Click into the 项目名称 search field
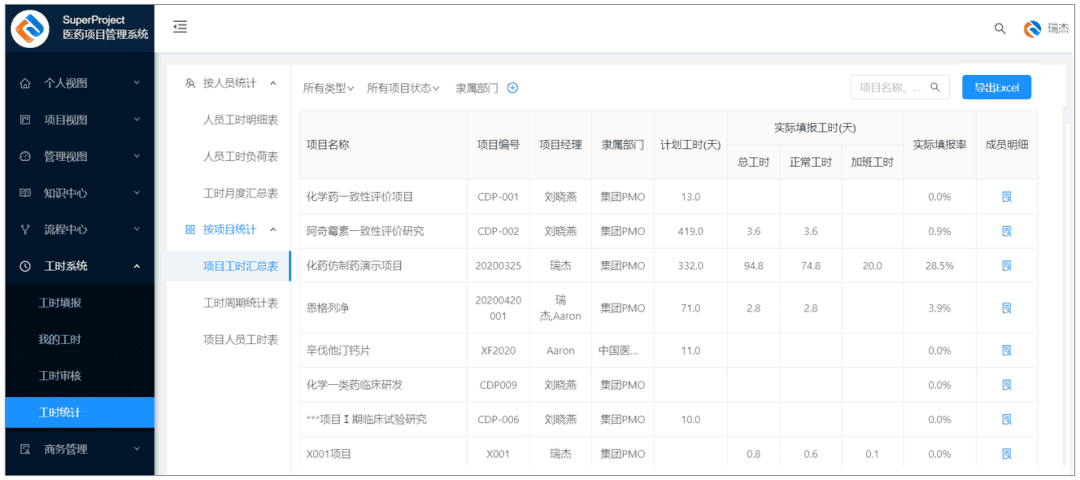 coord(900,87)
